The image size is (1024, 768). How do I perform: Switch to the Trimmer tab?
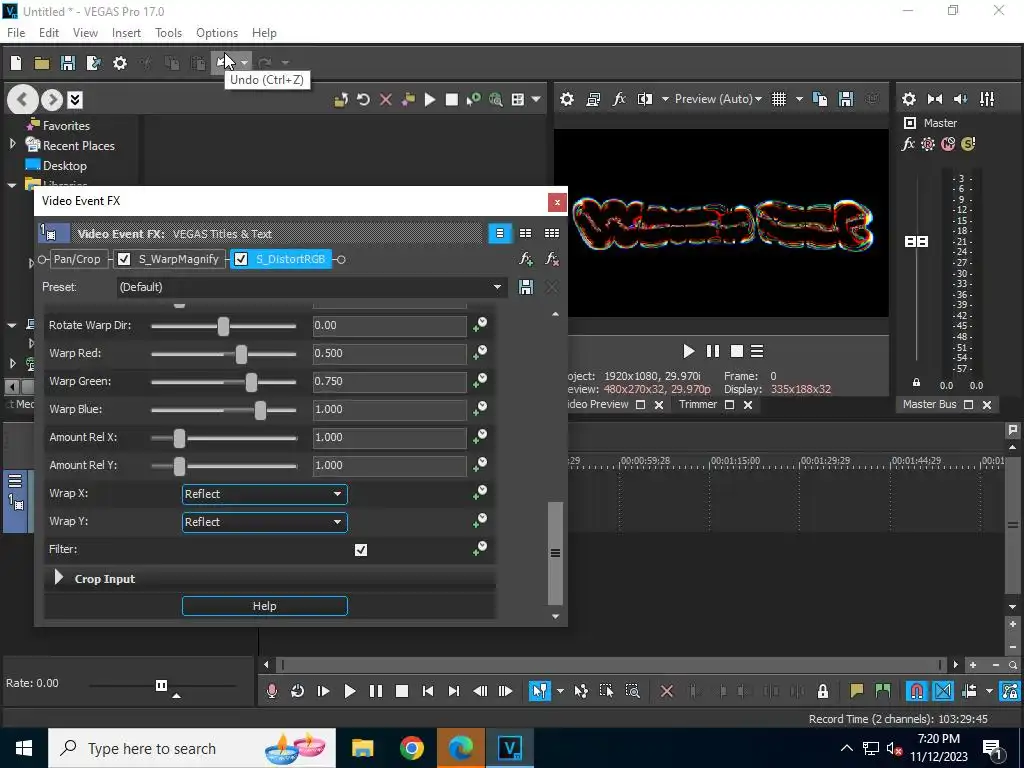[x=697, y=404]
